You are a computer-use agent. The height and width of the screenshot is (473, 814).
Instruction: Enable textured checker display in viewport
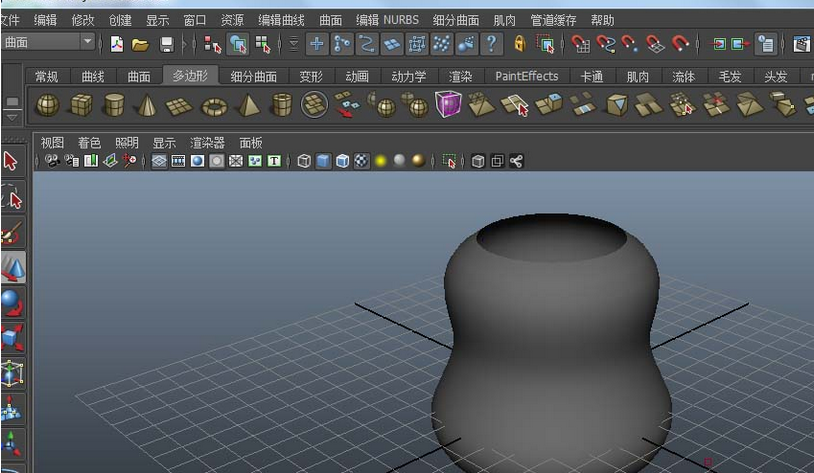(x=362, y=161)
